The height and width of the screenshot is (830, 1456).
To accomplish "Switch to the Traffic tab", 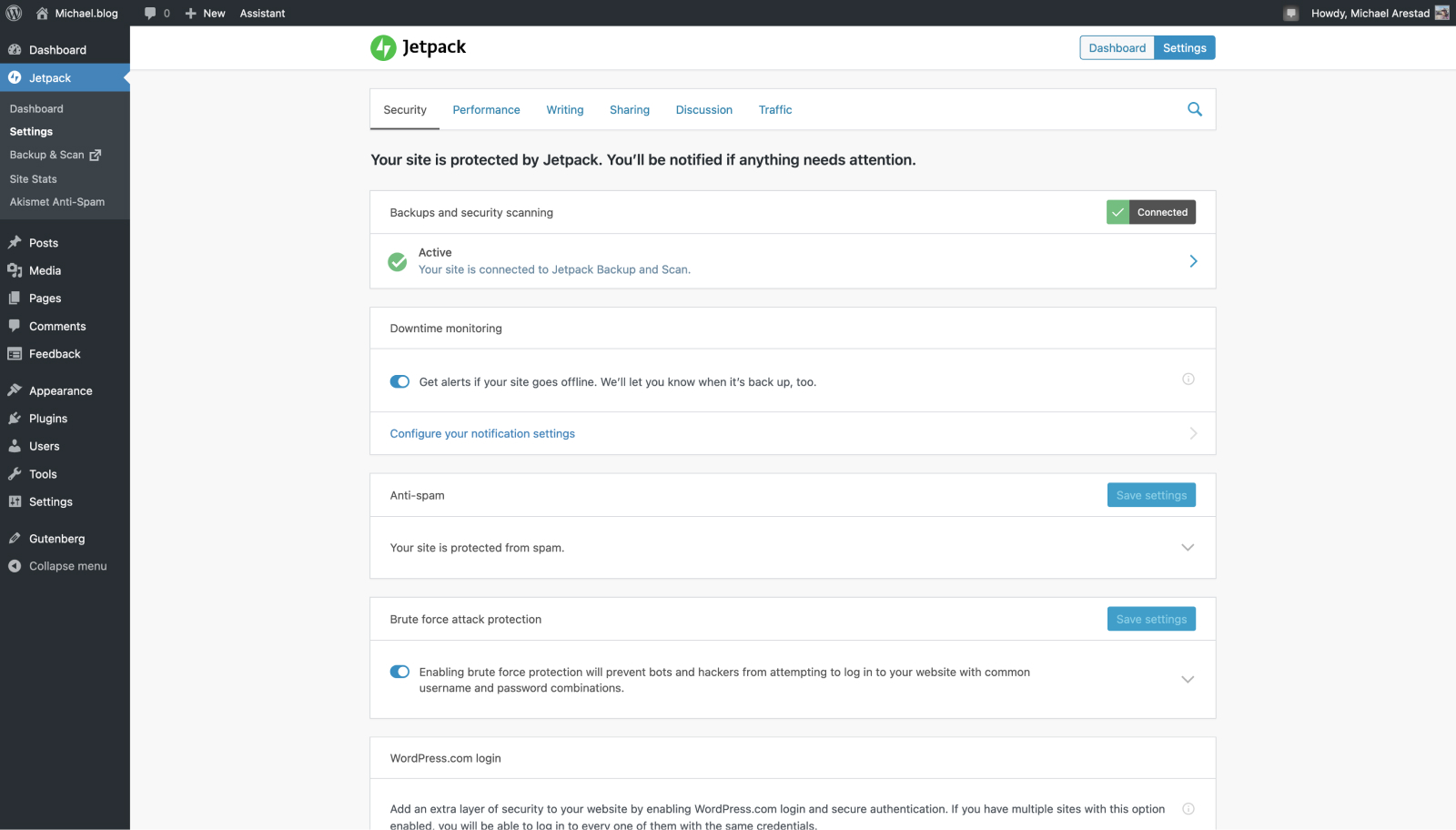I will coord(775,109).
